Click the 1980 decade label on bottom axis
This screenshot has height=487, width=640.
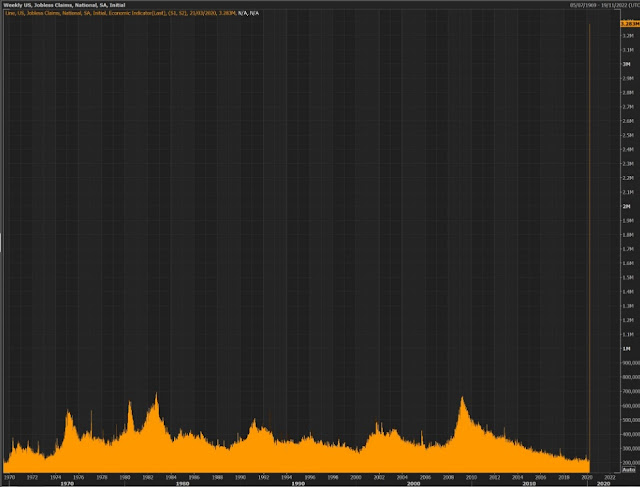(182, 484)
